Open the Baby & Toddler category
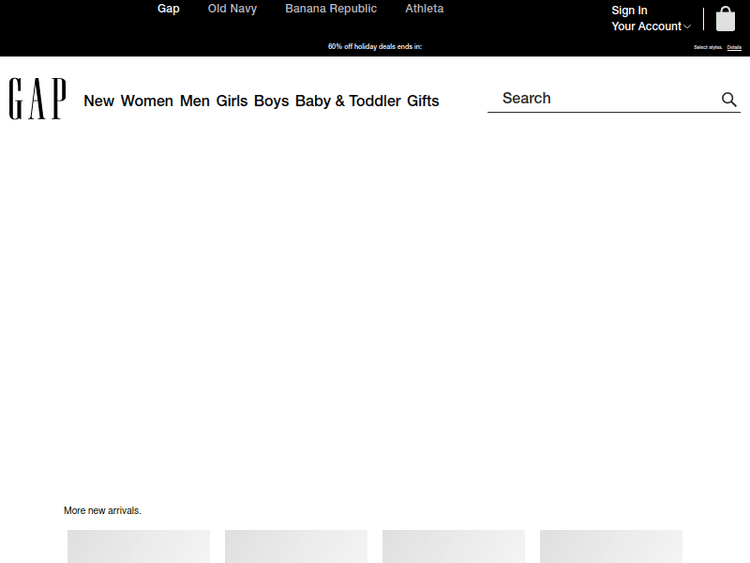The image size is (750, 563). 348,101
